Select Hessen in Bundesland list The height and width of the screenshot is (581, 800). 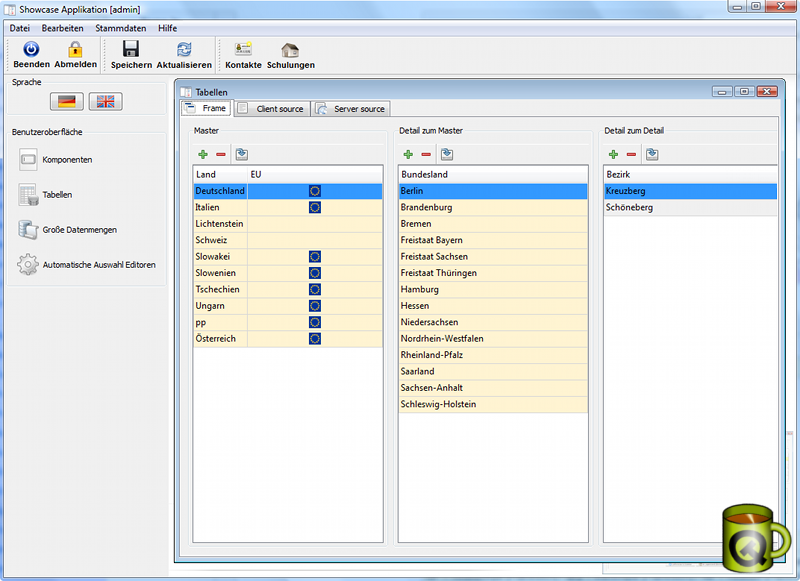click(493, 306)
